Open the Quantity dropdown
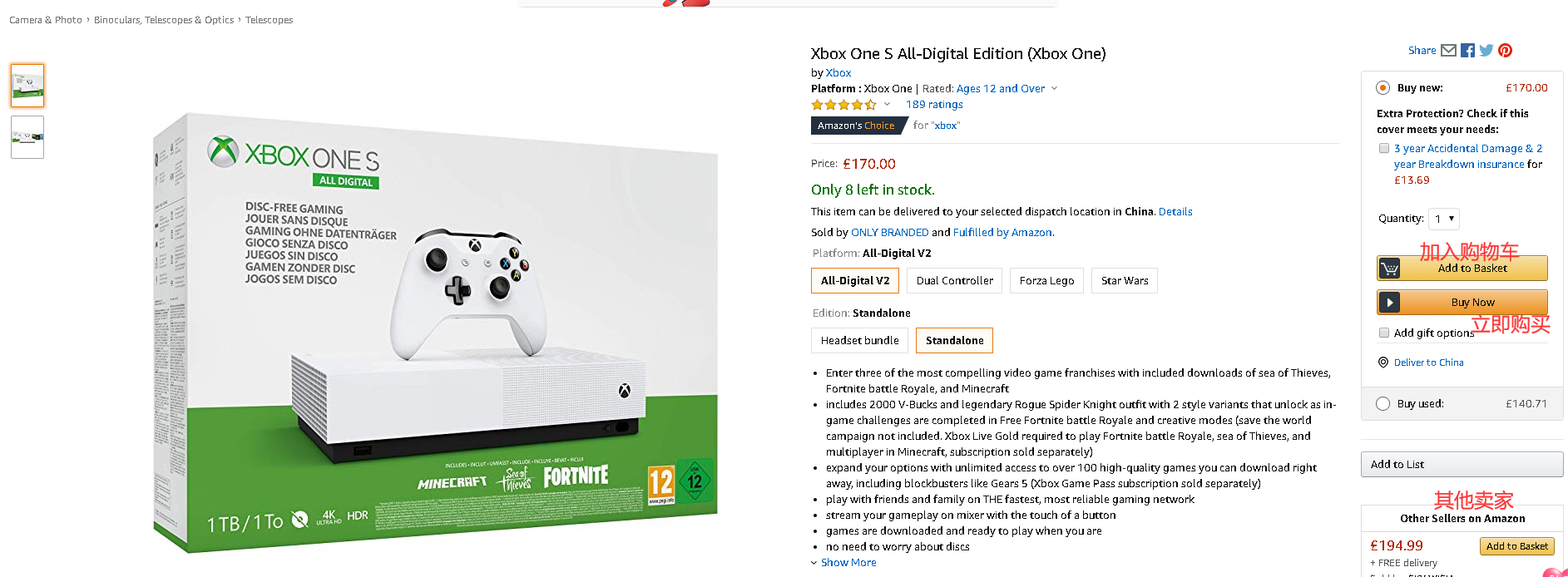This screenshot has height=577, width=1568. tap(1444, 219)
